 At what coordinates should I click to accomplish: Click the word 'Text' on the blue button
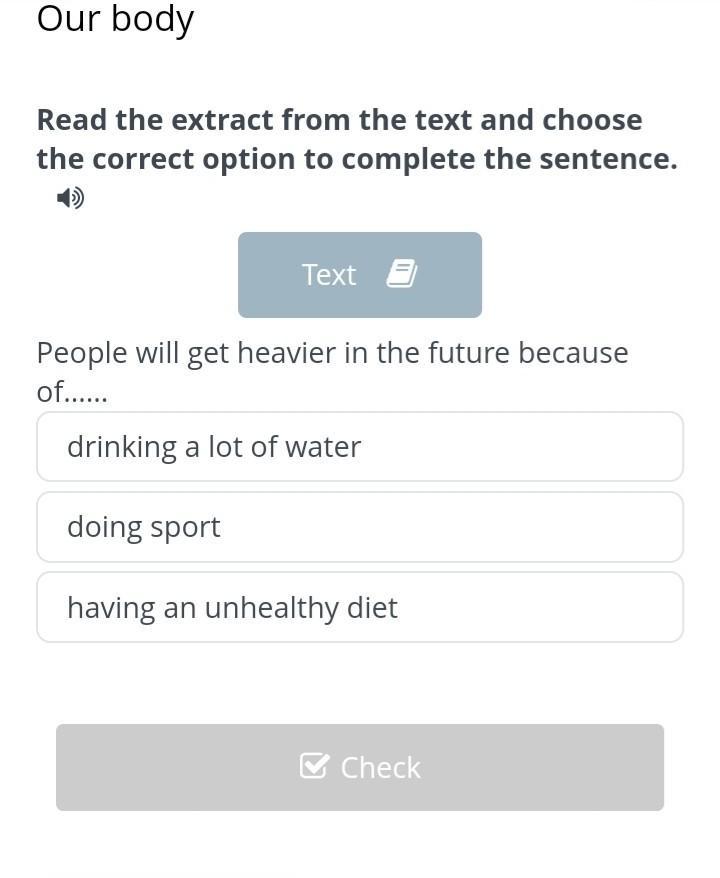[x=329, y=275]
